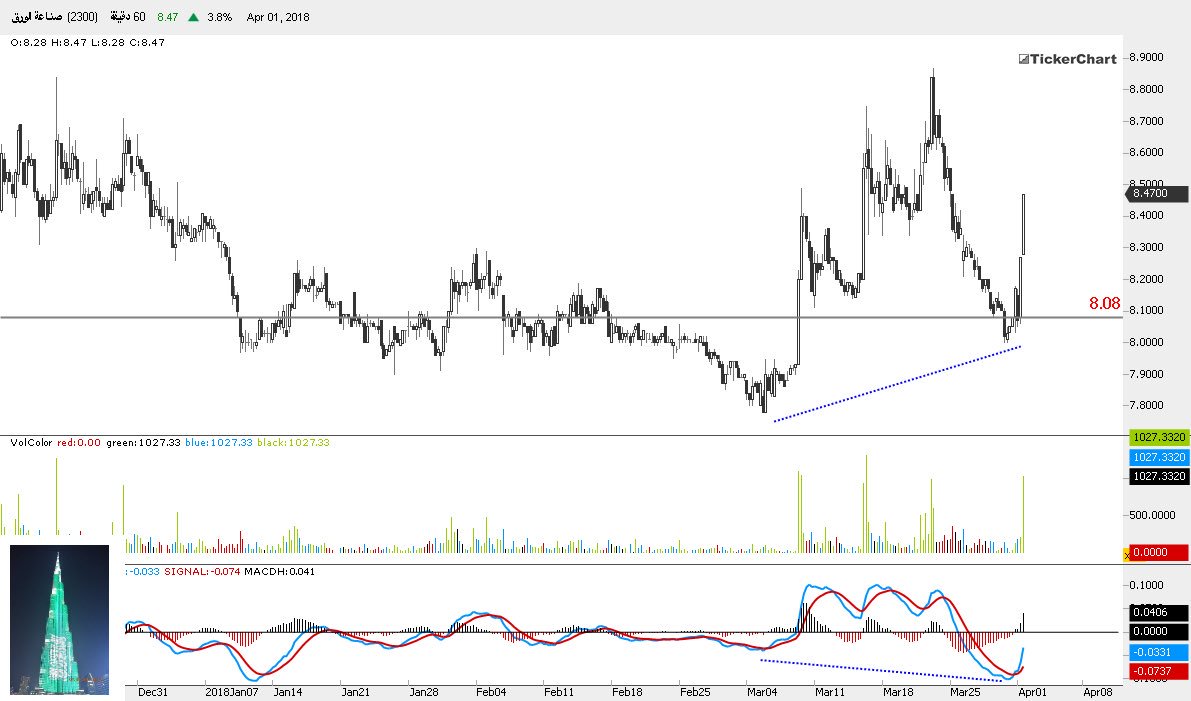Click the Feb18 date axis label
Viewport: 1191px width, 701px height.
tap(627, 692)
